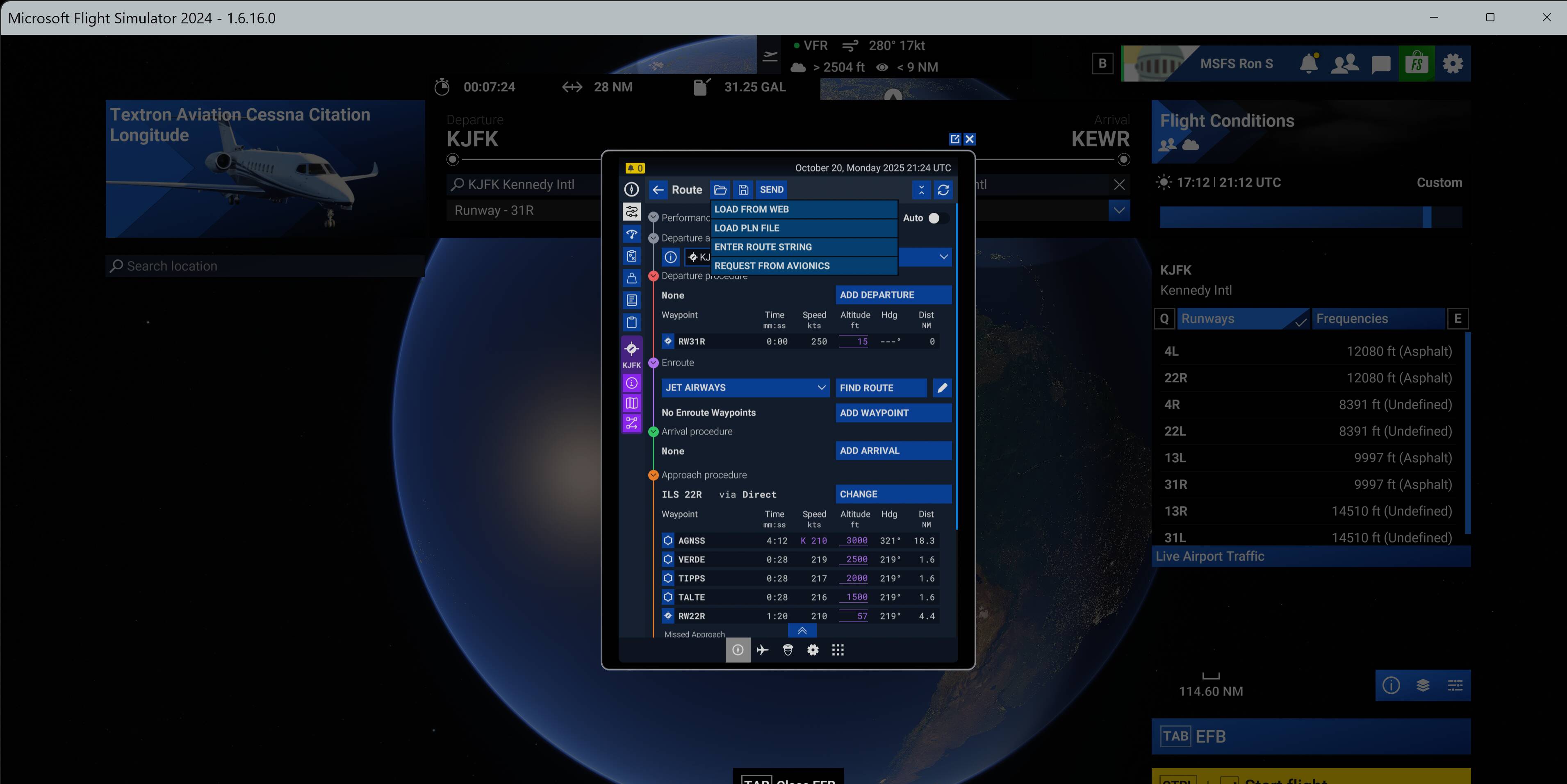This screenshot has height=784, width=1567.
Task: Adjust the time of day slider
Action: (x=1426, y=217)
